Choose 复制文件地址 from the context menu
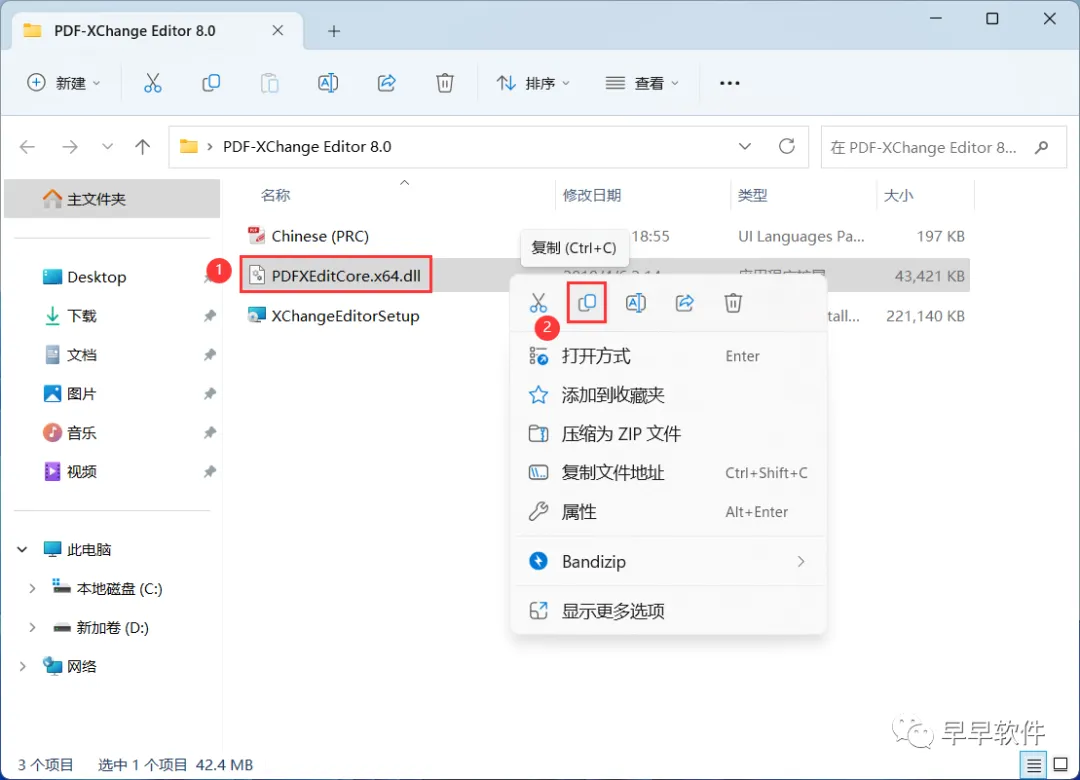This screenshot has height=780, width=1080. (668, 473)
